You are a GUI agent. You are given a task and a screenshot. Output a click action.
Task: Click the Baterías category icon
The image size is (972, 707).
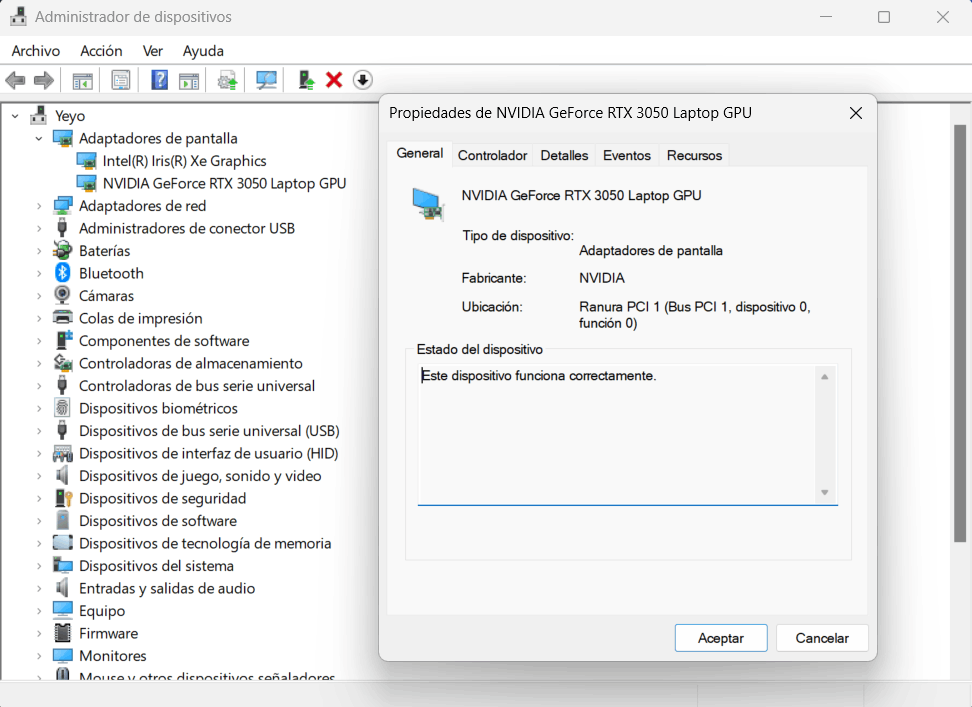(63, 250)
